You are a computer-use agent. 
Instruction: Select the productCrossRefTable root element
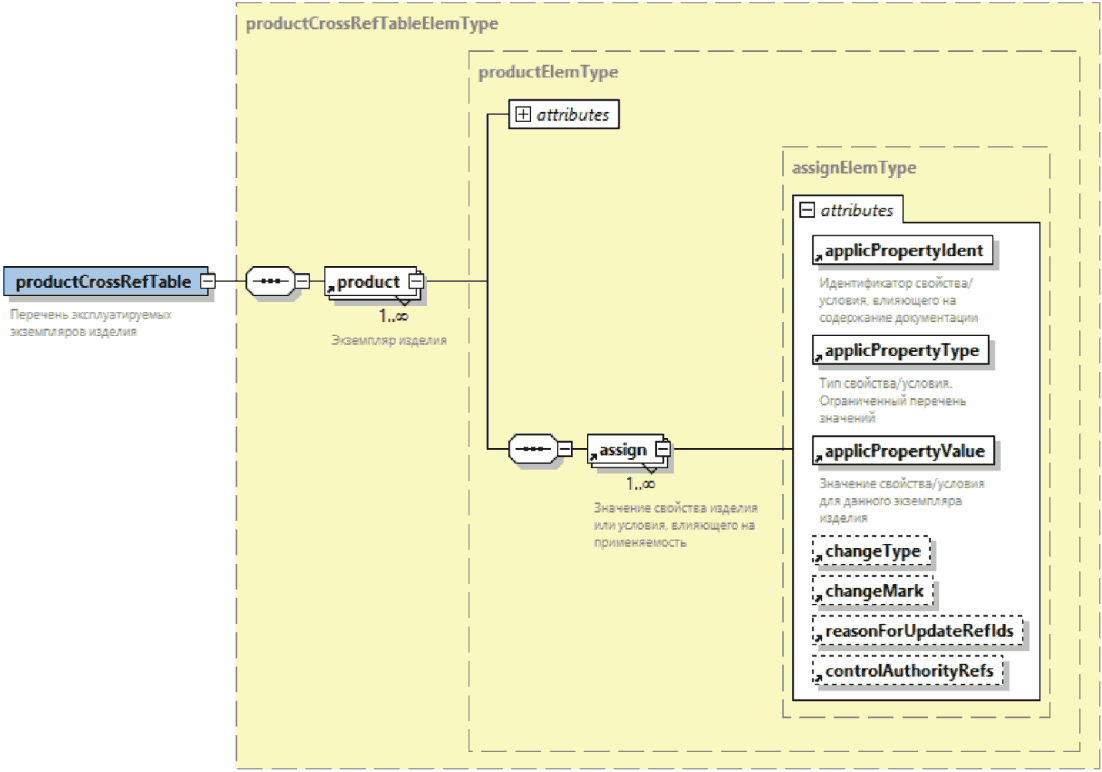[103, 282]
